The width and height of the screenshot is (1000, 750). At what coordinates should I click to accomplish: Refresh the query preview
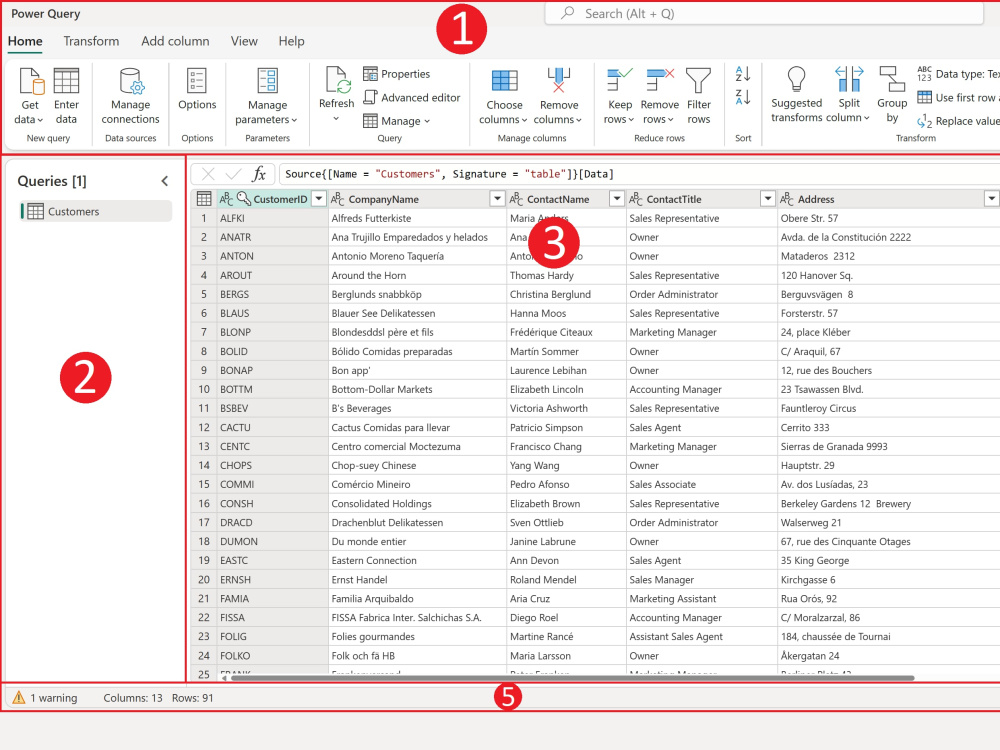[x=336, y=89]
